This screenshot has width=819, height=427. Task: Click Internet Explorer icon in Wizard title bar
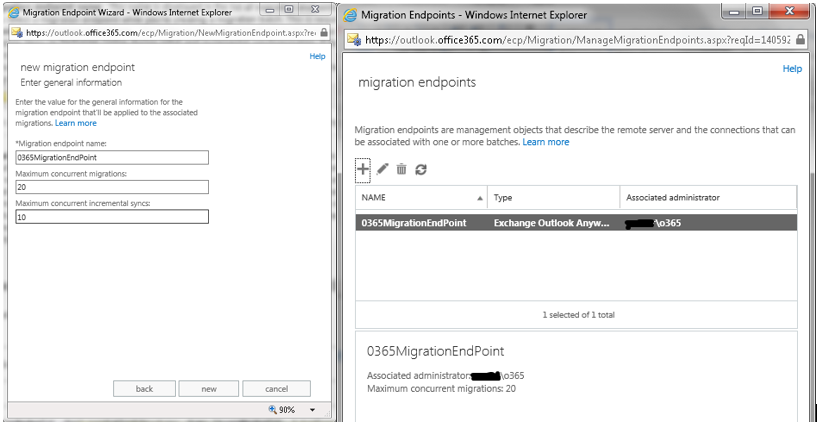[14, 12]
